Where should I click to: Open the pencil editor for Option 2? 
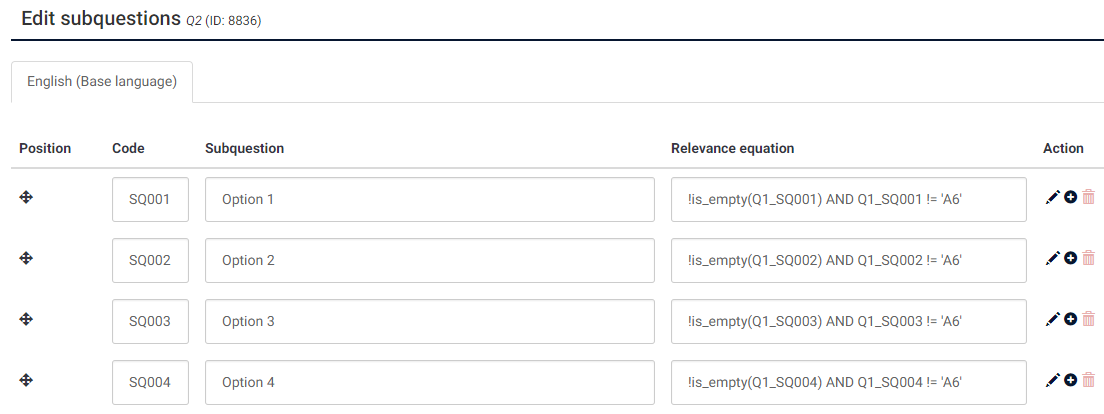(x=1052, y=259)
